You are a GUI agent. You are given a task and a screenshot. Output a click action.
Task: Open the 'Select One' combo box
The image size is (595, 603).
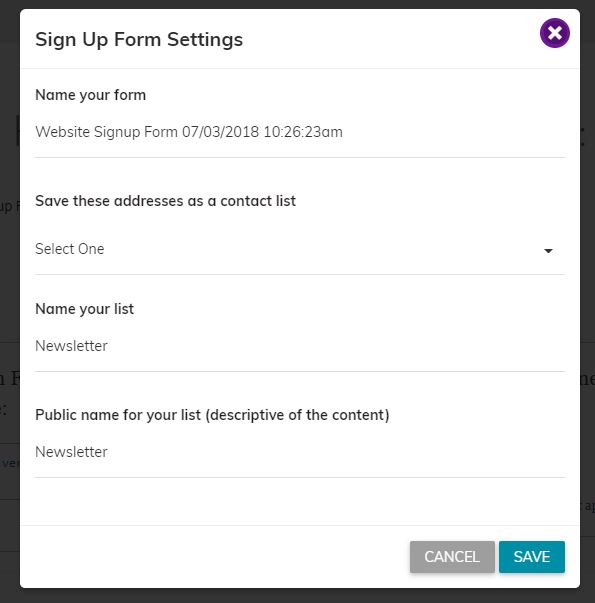coord(300,249)
